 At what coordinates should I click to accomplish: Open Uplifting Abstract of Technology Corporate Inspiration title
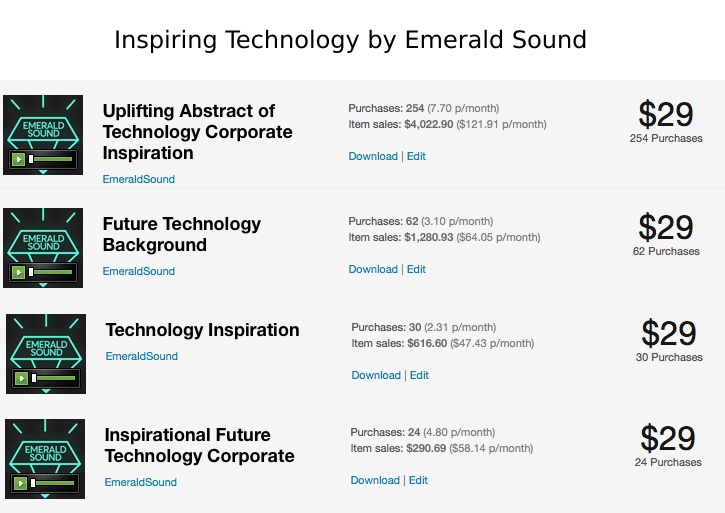[197, 132]
